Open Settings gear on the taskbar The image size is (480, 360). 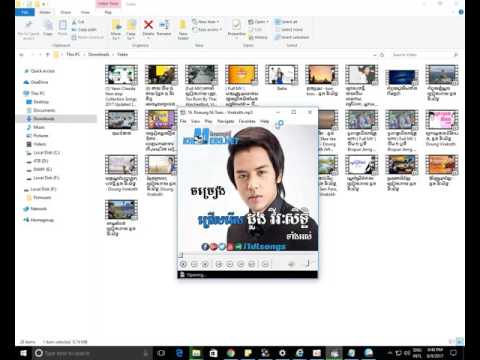[x=282, y=353]
